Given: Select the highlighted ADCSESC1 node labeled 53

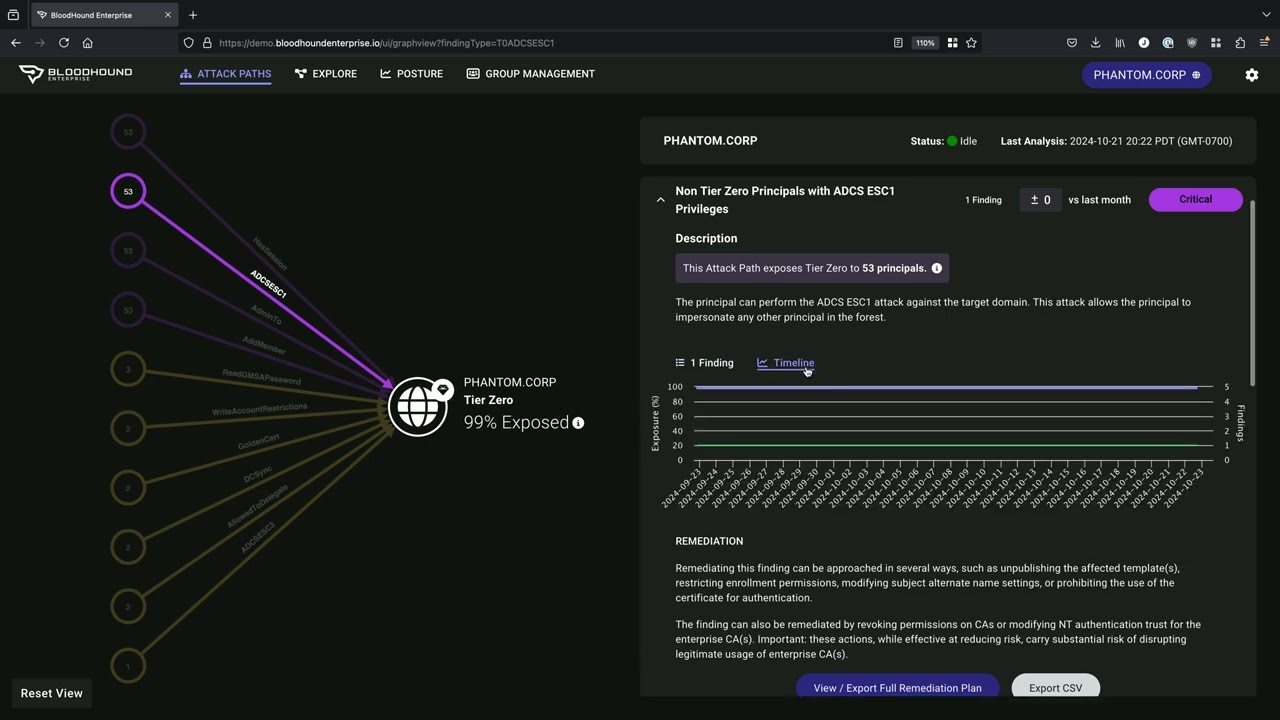Looking at the screenshot, I should pyautogui.click(x=128, y=191).
